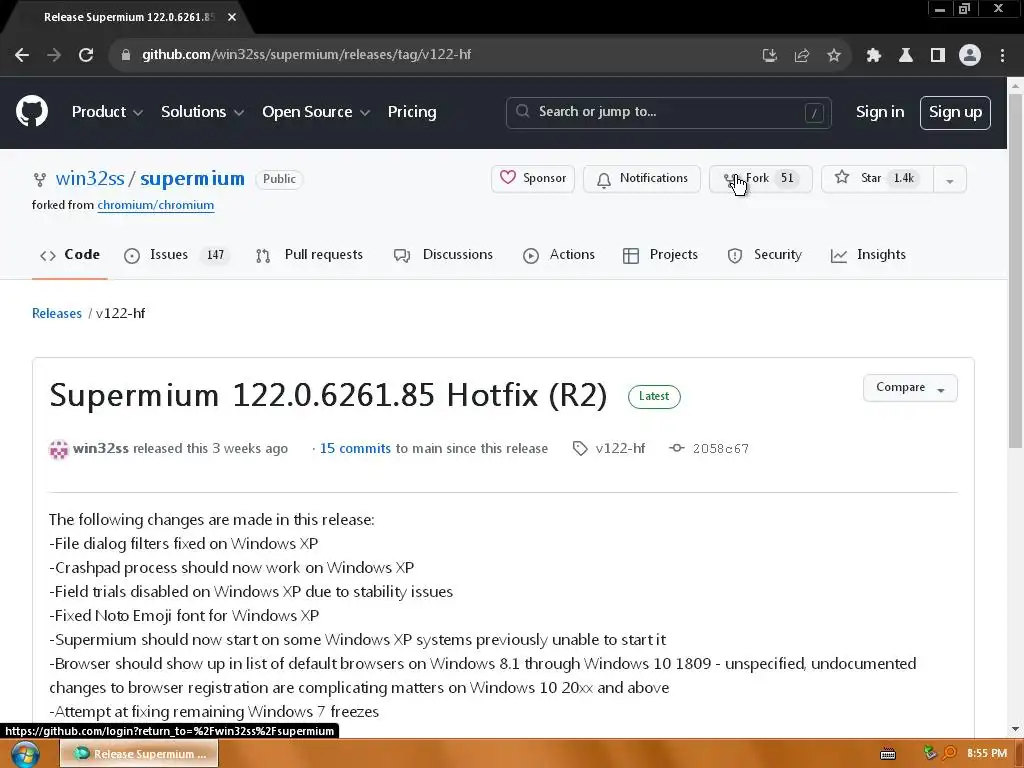Click the Latest release badge
The image size is (1024, 768).
point(654,396)
